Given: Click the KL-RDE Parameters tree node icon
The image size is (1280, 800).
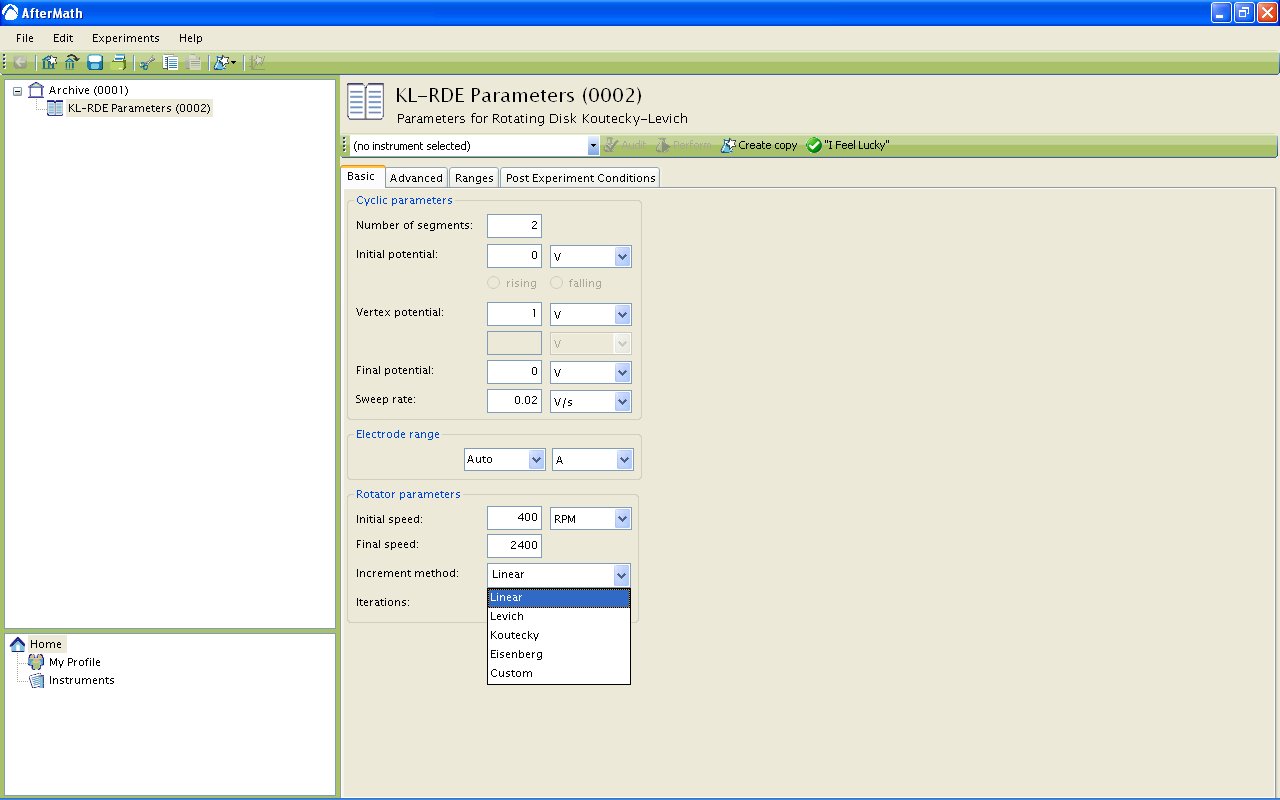Looking at the screenshot, I should click(x=56, y=108).
